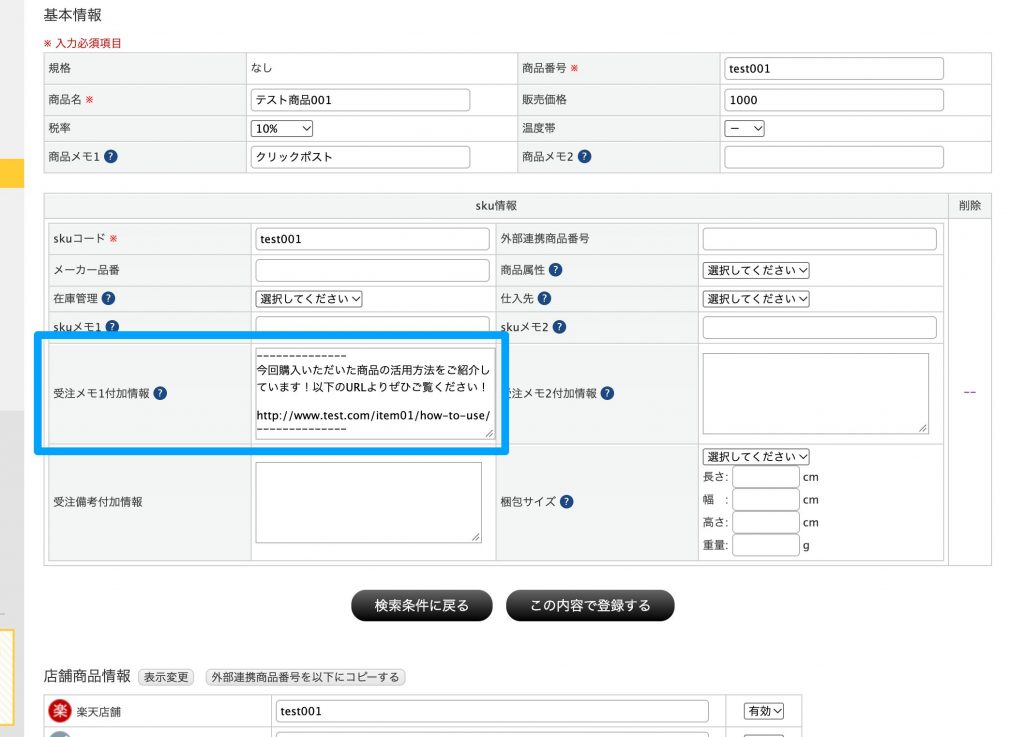Screen dimensions: 1024x737
Task: Open help icon beside 受注メモ1付加情報
Action: (160, 393)
